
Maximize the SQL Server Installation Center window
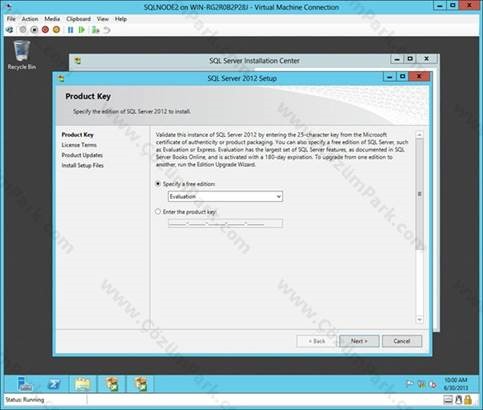click(410, 59)
